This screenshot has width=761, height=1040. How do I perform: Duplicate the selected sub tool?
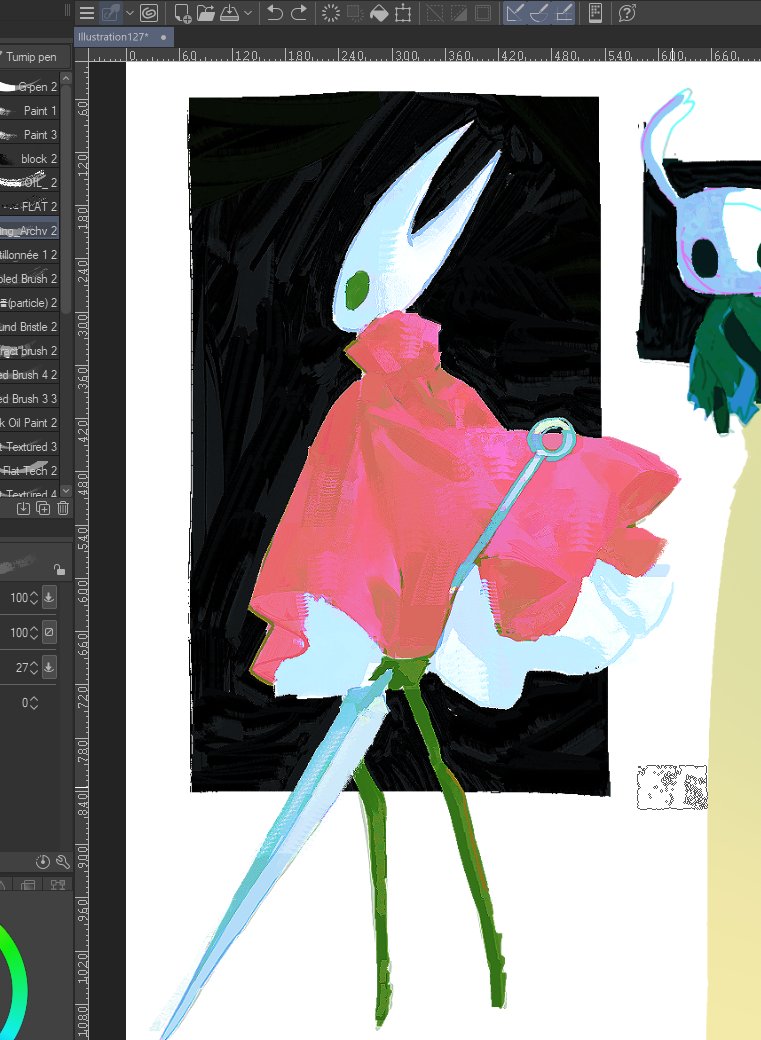43,509
